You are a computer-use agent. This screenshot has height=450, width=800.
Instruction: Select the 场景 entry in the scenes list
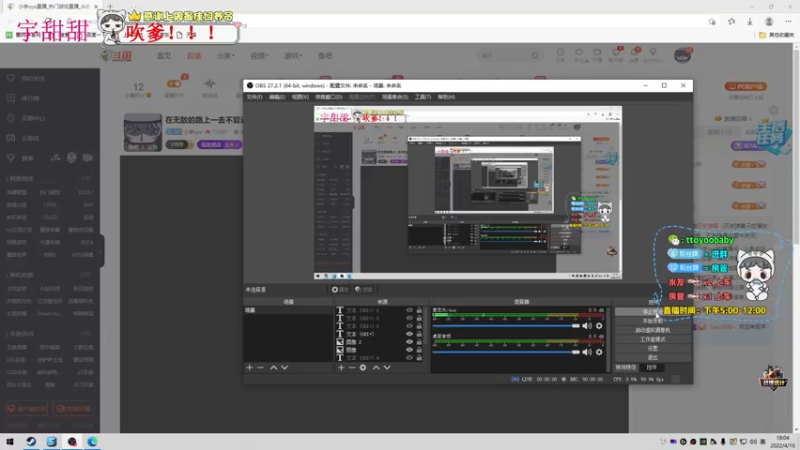(x=288, y=310)
